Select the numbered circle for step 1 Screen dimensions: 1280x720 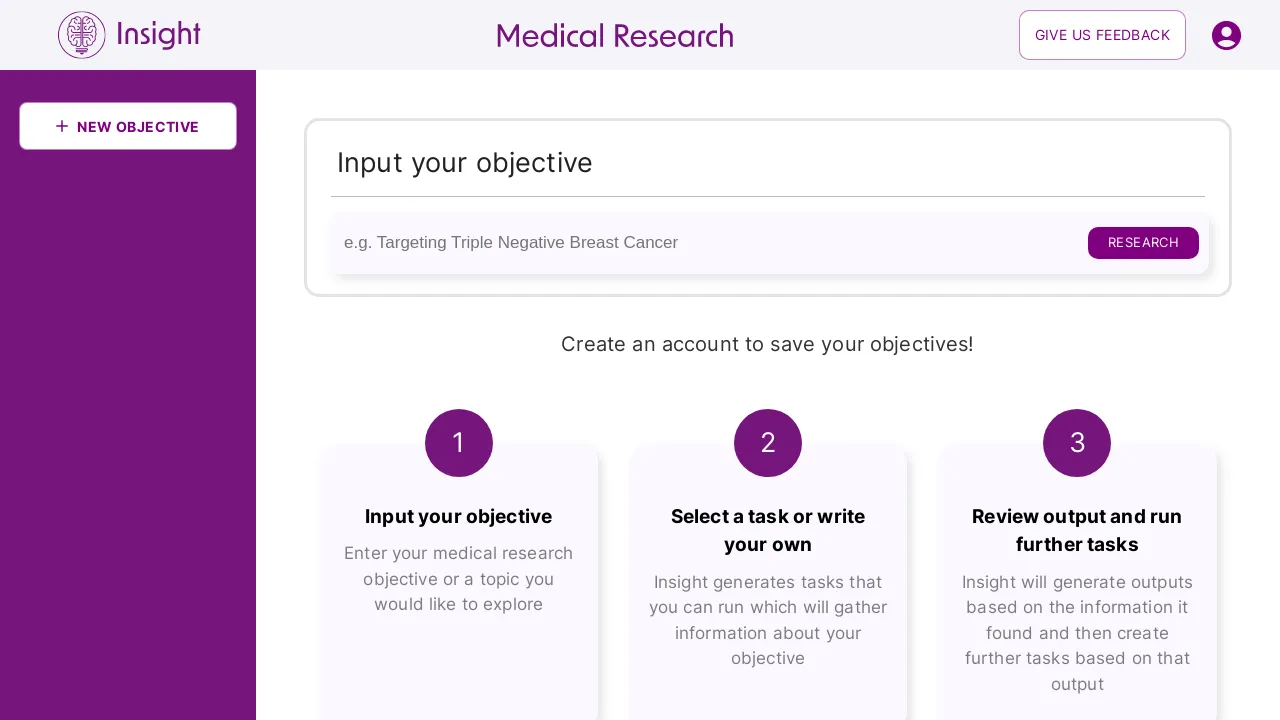point(458,442)
